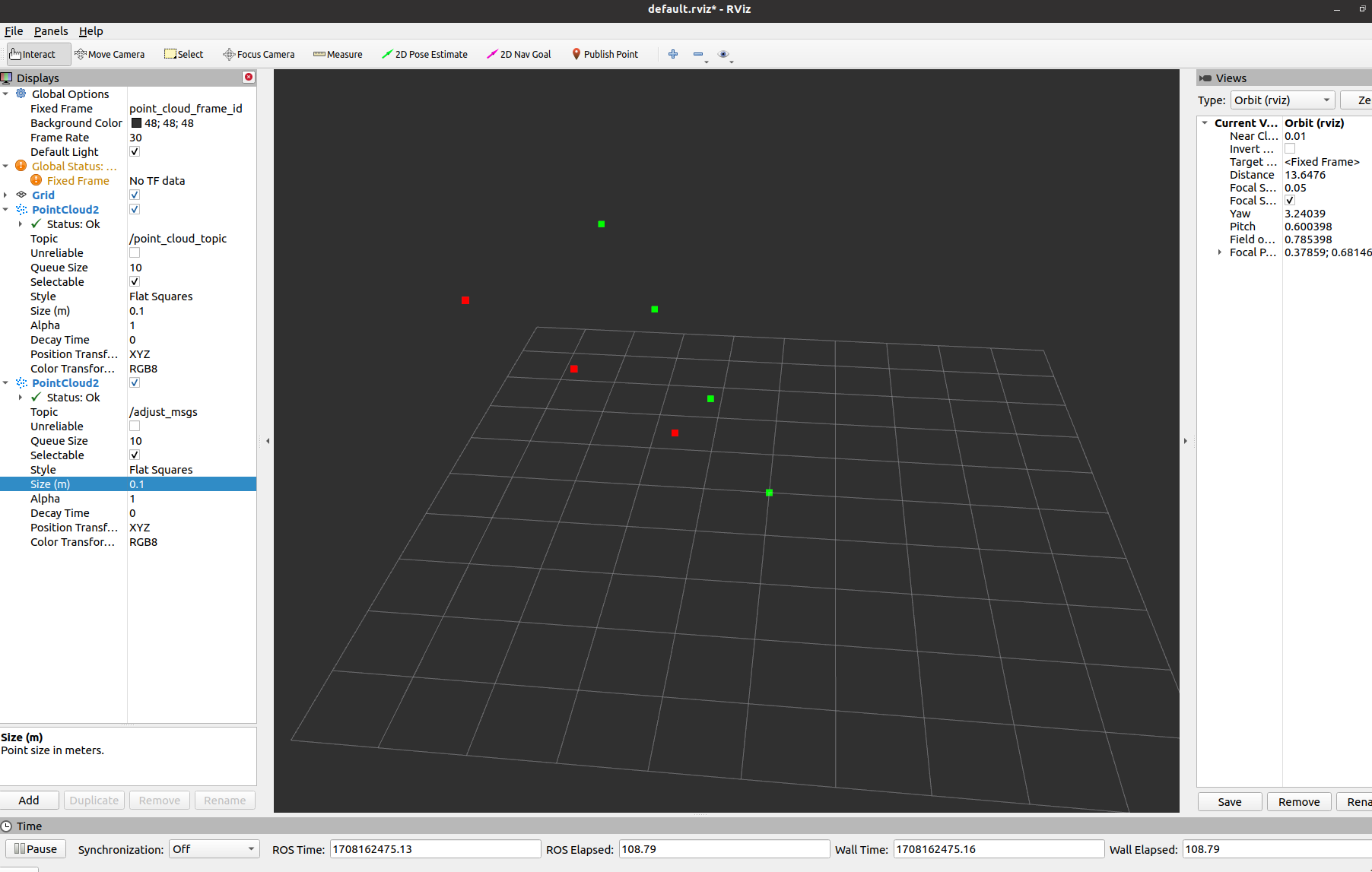Click the Views panel camera icon
Viewport: 1372px width, 872px height.
tap(1205, 78)
